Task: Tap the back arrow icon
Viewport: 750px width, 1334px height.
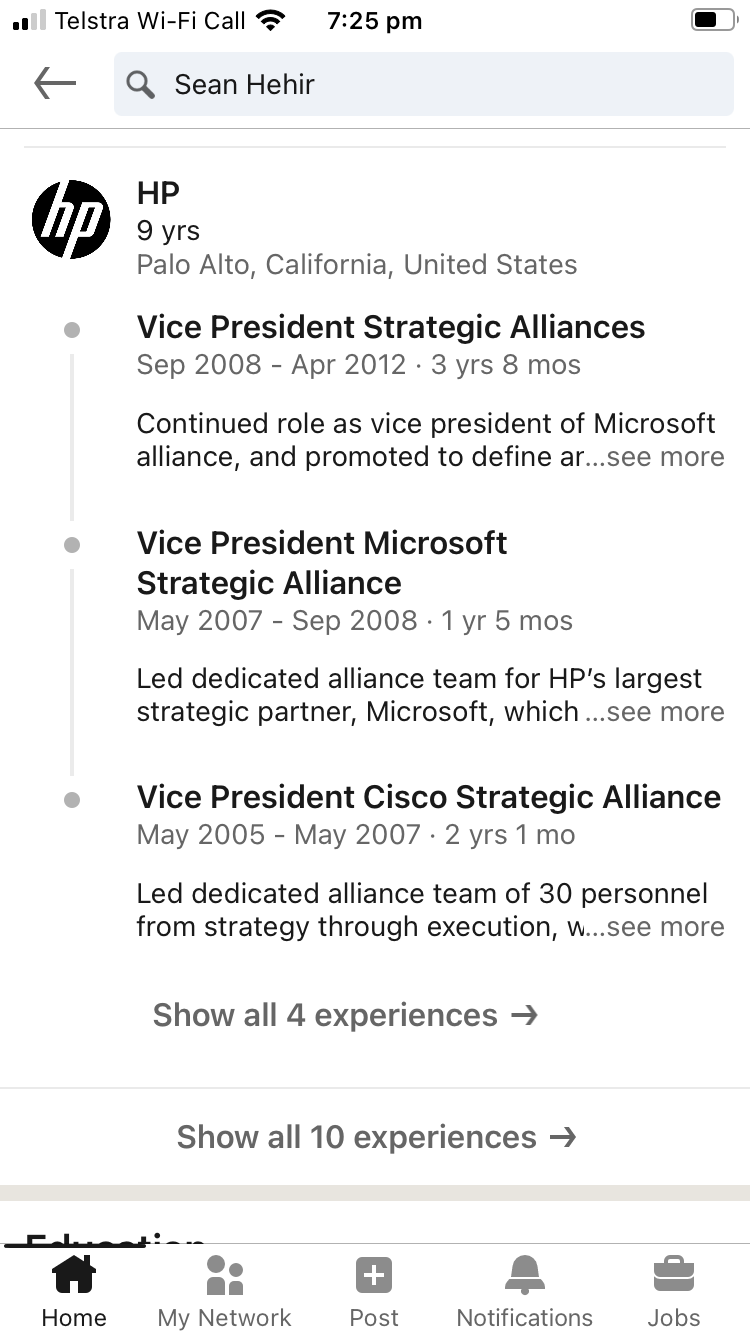Action: [55, 84]
